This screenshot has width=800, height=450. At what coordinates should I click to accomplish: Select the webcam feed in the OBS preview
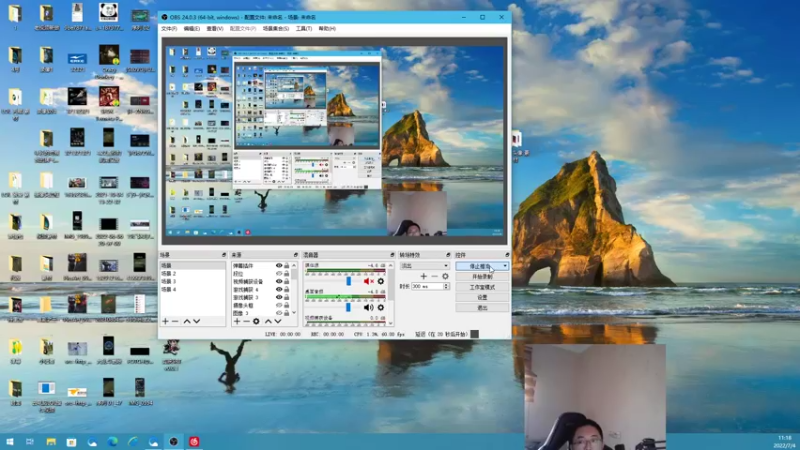coord(417,214)
